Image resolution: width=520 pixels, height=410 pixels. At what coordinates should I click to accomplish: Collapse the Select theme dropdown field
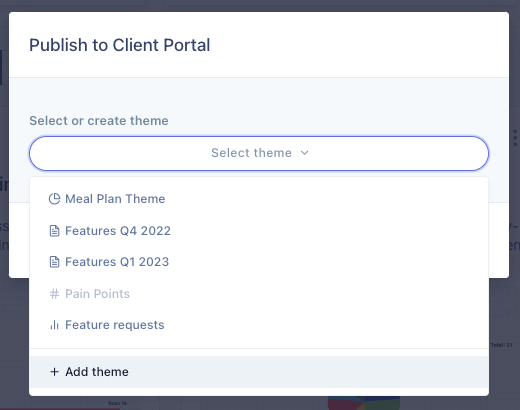(x=259, y=153)
